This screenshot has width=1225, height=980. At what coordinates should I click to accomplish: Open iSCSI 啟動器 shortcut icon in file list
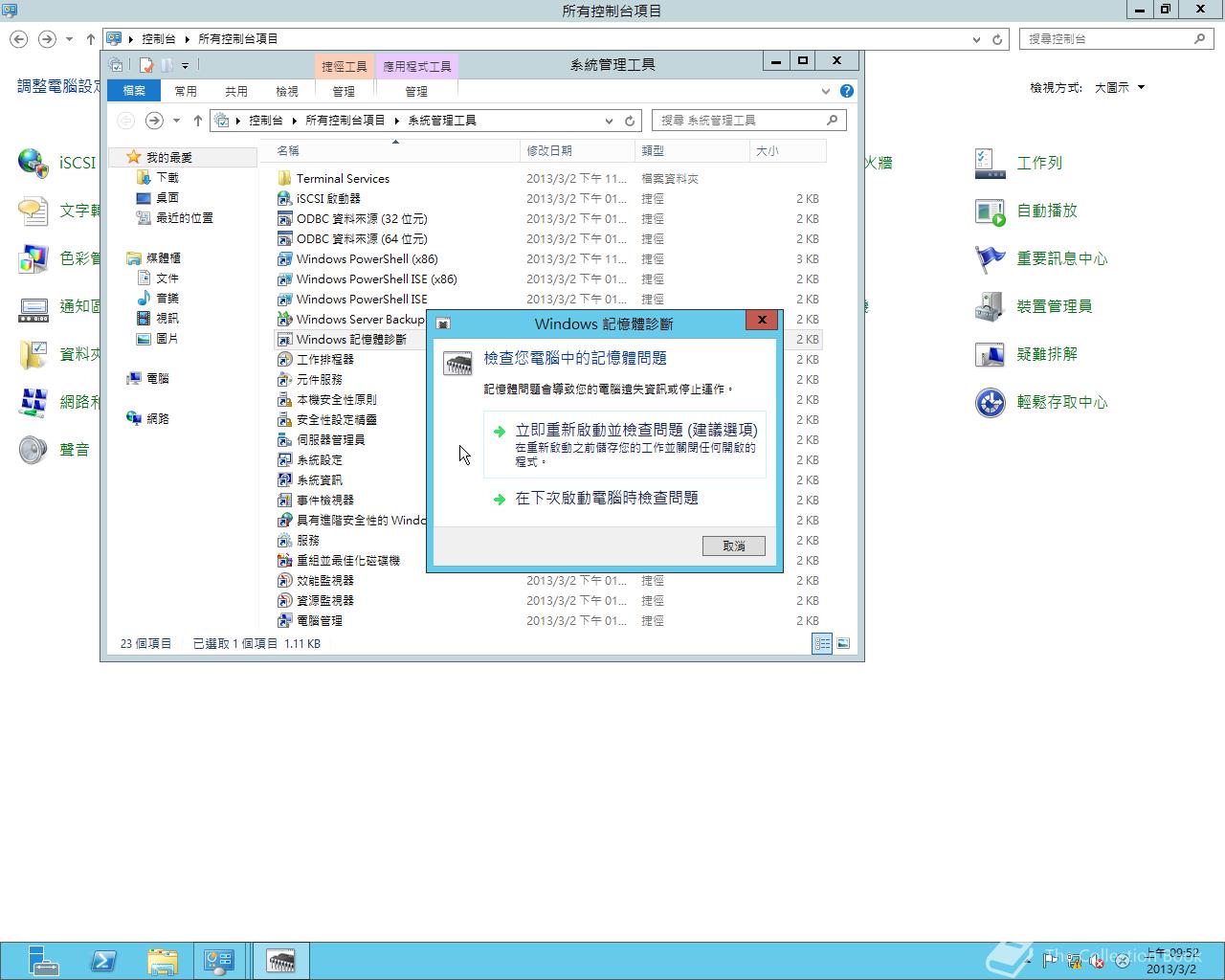point(284,198)
